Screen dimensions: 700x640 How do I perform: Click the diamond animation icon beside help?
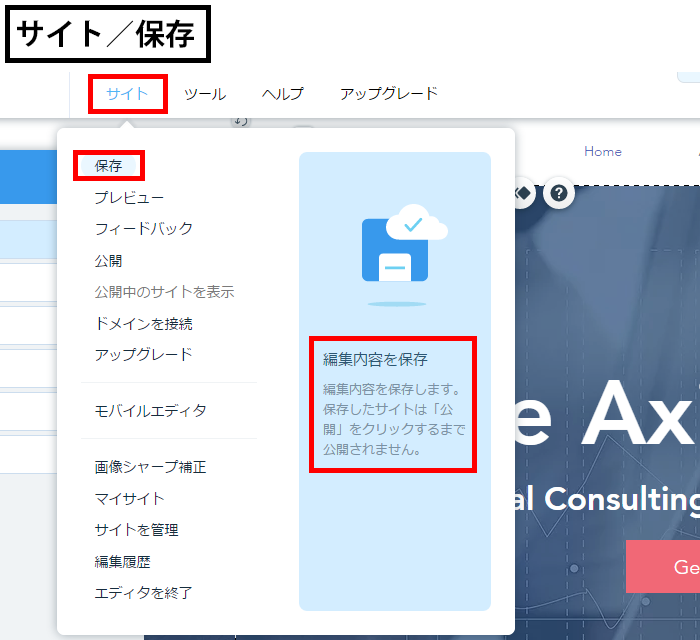click(x=524, y=194)
